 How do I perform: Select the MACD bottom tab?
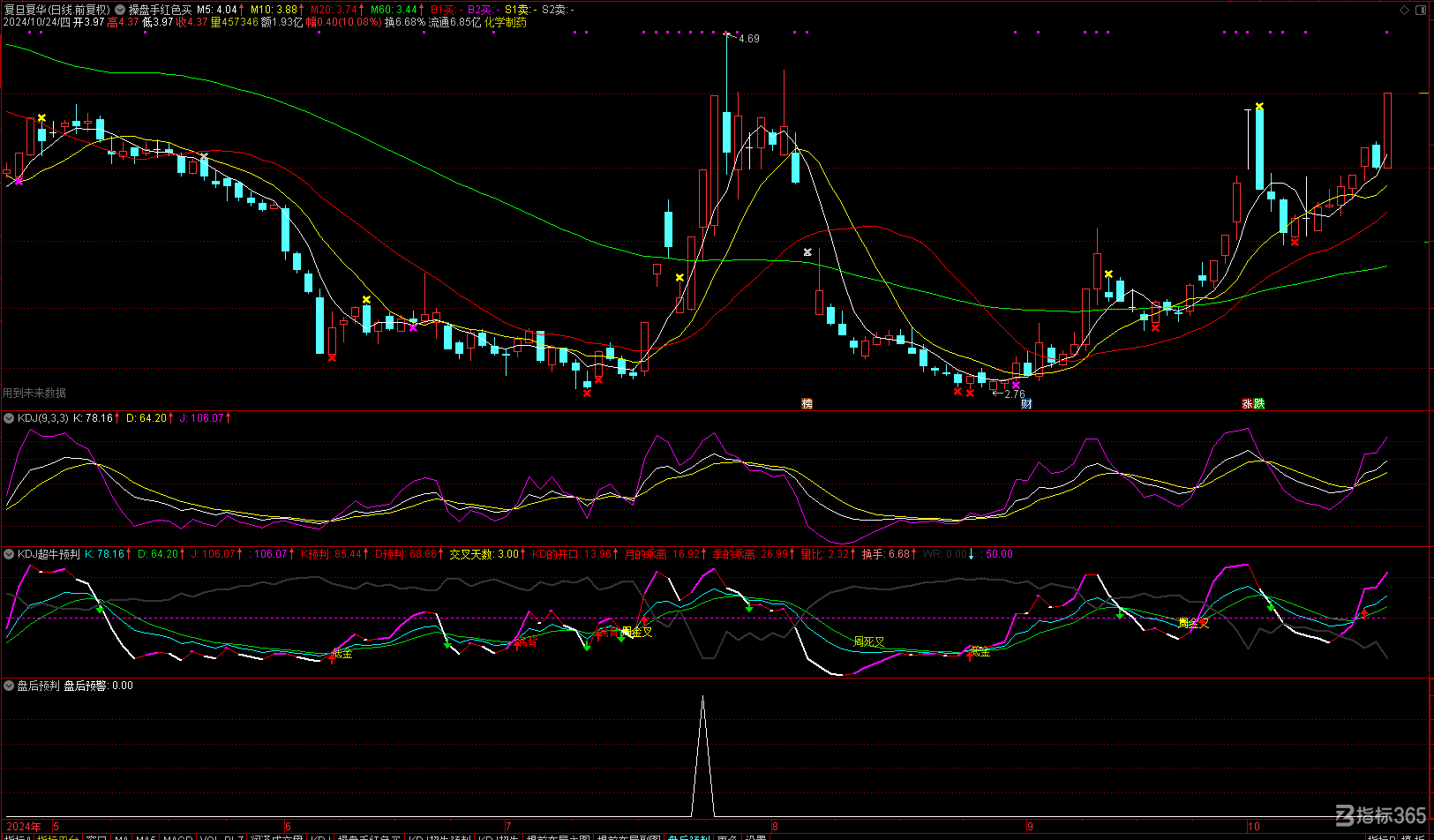(x=177, y=837)
